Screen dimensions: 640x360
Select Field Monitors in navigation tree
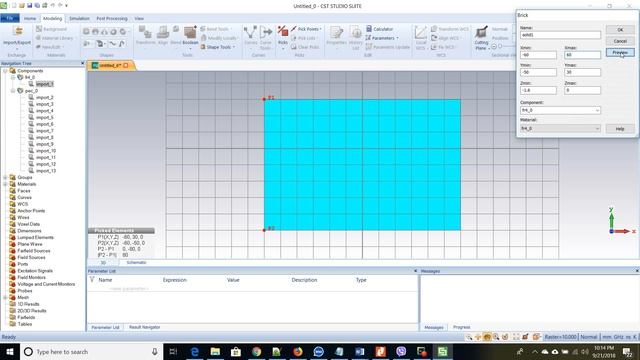click(31, 277)
